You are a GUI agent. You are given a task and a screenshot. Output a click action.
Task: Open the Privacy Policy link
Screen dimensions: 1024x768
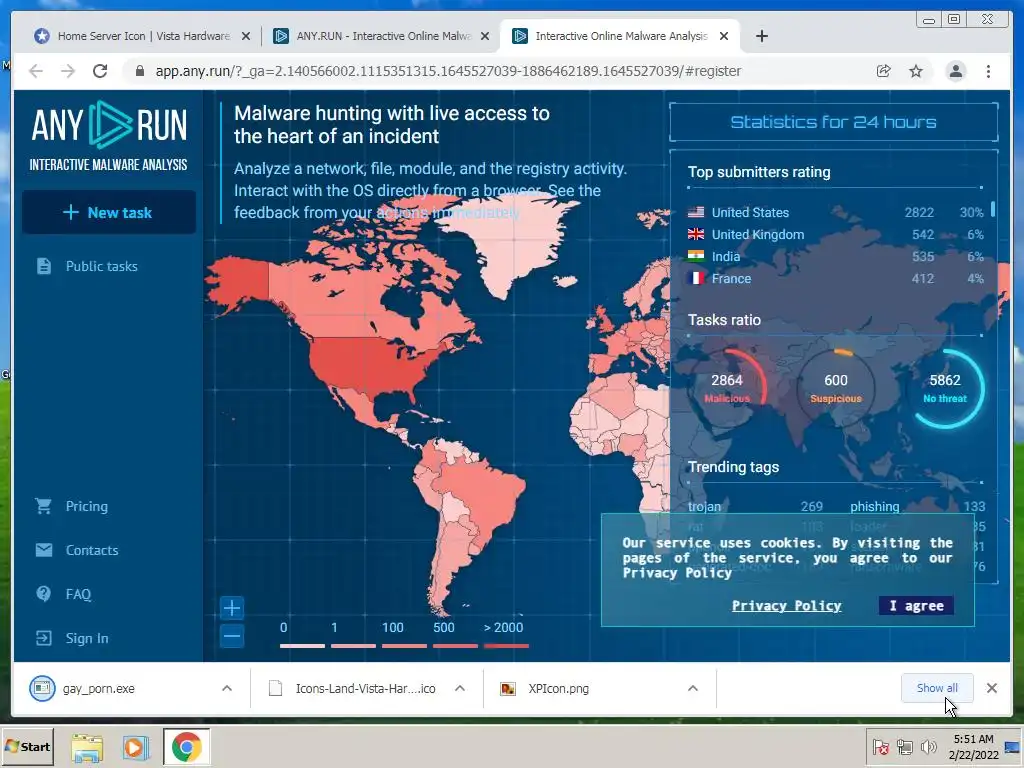pos(786,605)
